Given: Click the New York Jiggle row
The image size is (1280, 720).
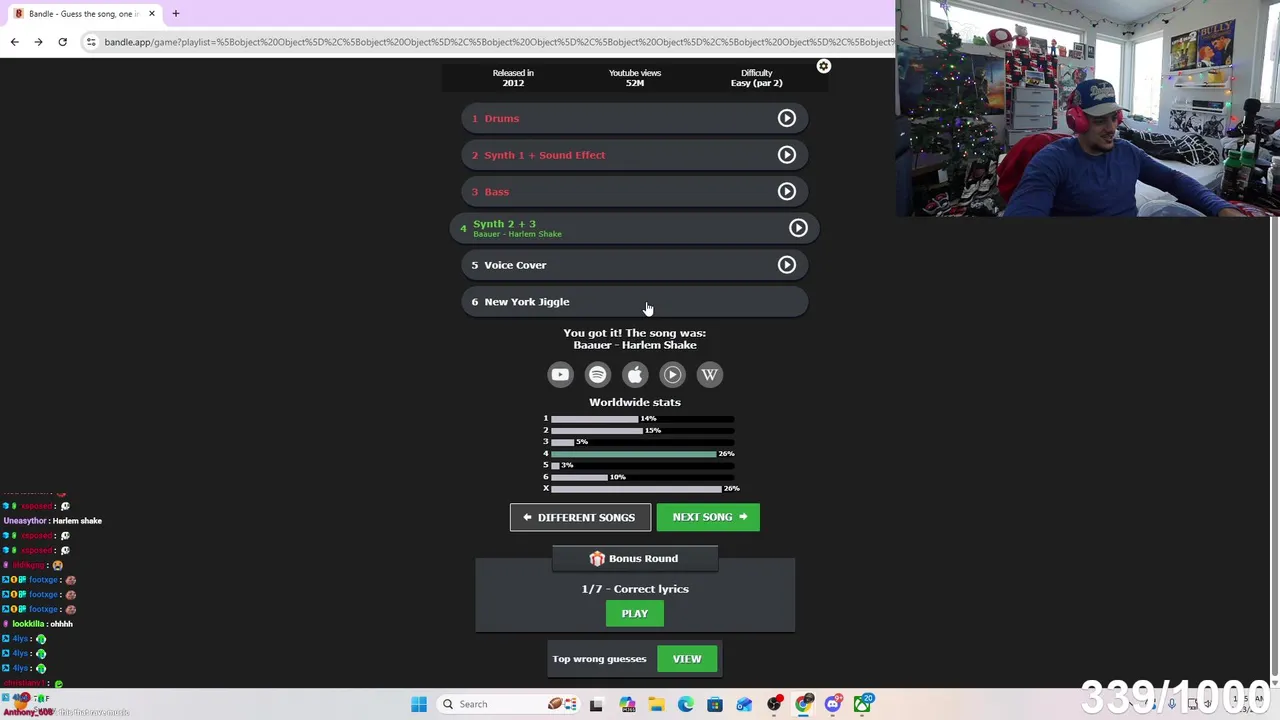Looking at the screenshot, I should 635,301.
